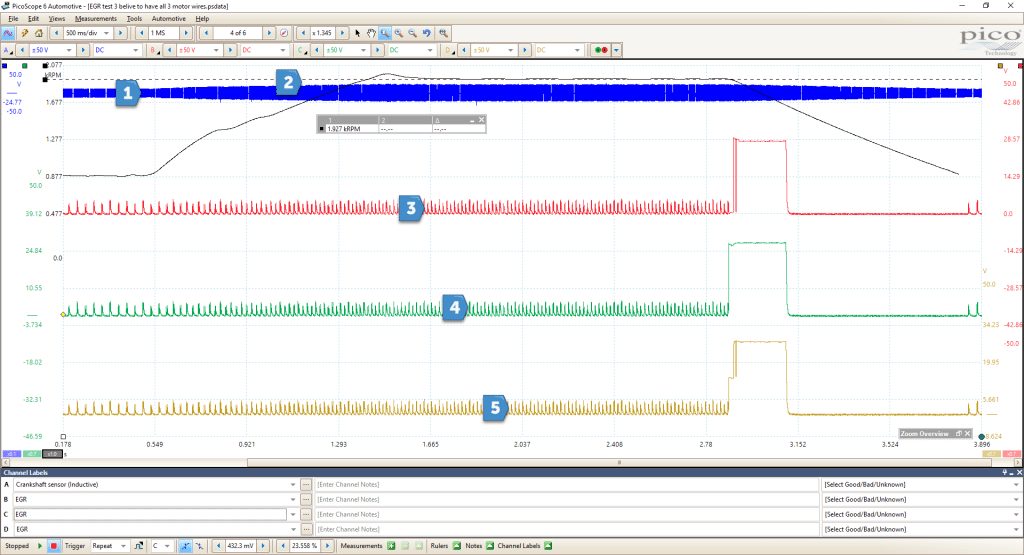This screenshot has height=555, width=1024.
Task: Start capture with green play button
Action: pos(40,546)
